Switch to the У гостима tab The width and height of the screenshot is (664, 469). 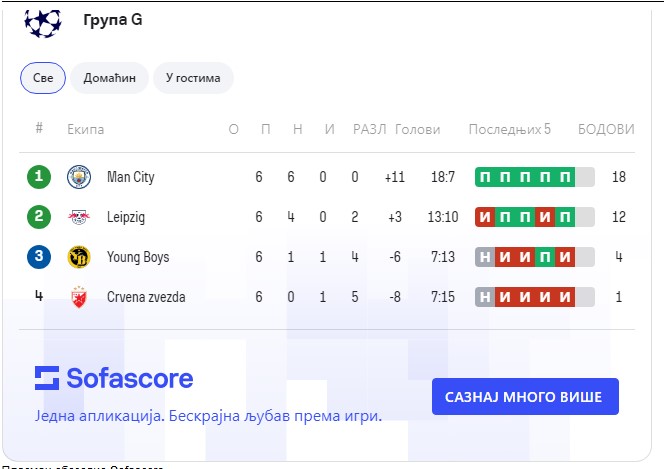click(193, 78)
